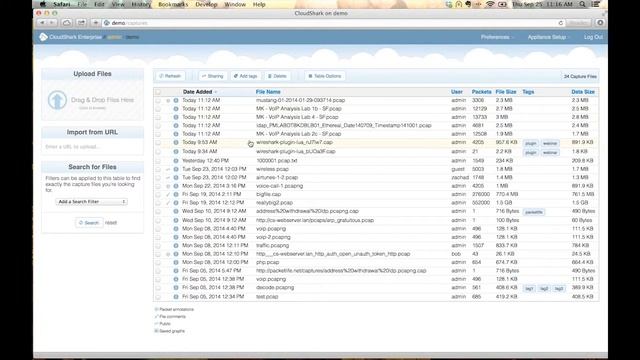640x360 pixels.
Task: Check the box for mustang-01-2014-01-29-093714.pcap
Action: [158, 100]
